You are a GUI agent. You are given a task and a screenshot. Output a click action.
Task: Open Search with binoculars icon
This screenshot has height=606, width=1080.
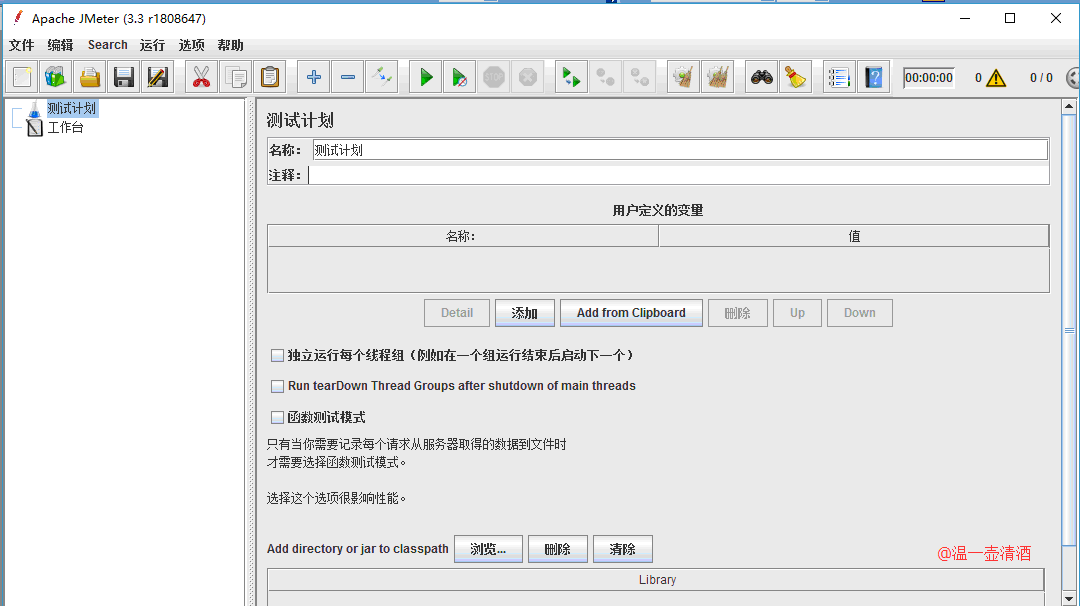(x=762, y=77)
